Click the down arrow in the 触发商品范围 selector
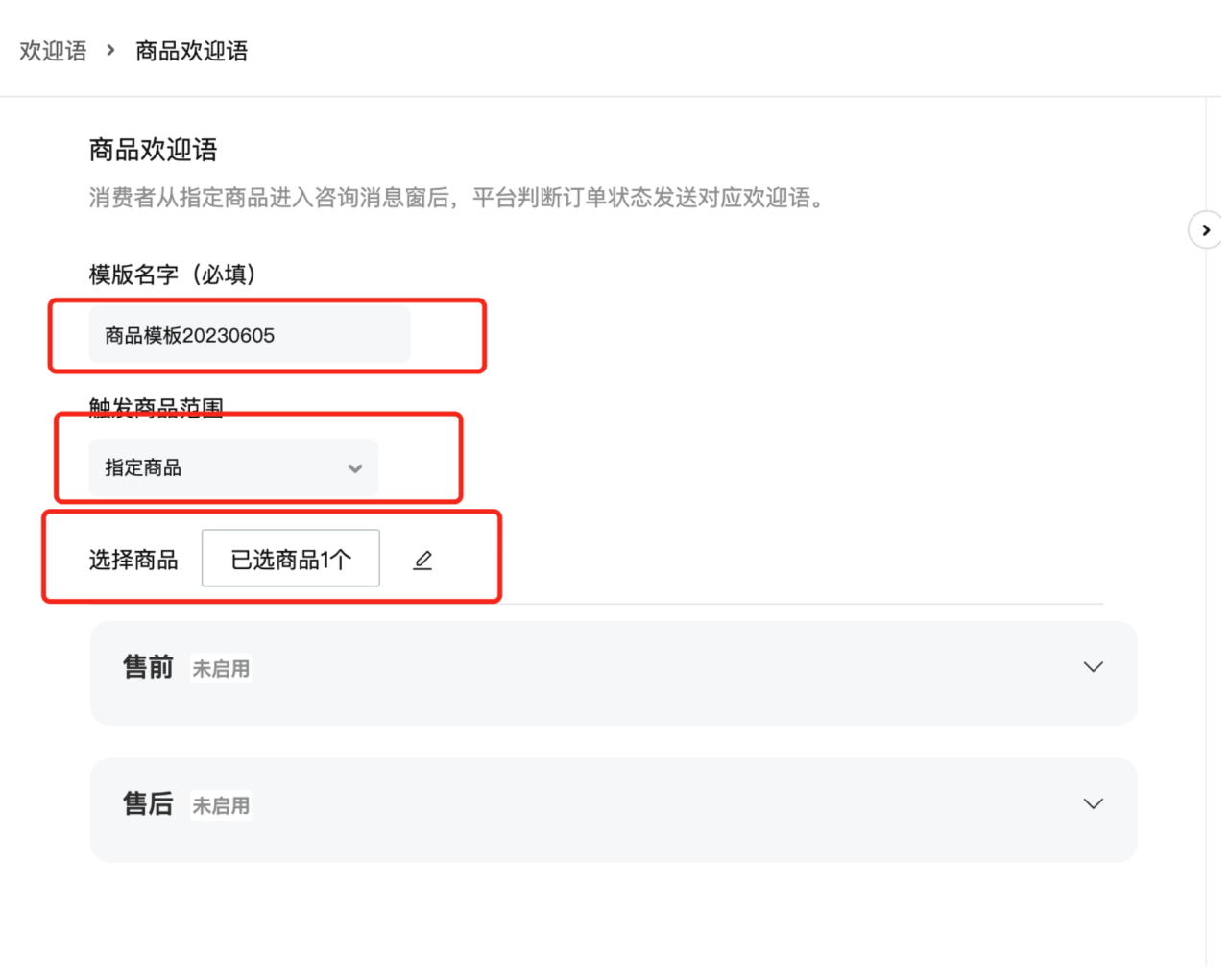This screenshot has height=980, width=1229. coord(355,468)
